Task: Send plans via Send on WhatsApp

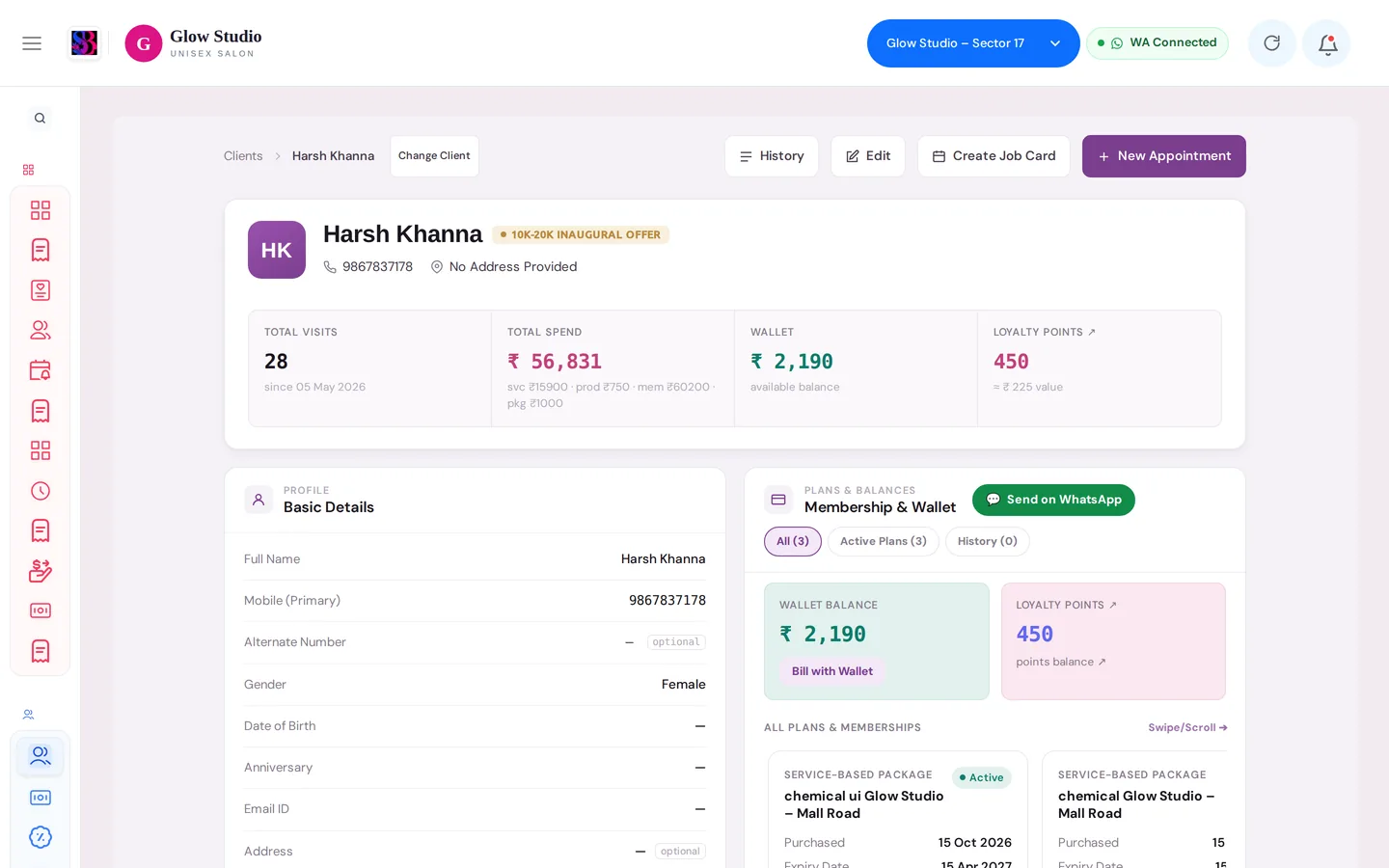Action: click(x=1053, y=500)
